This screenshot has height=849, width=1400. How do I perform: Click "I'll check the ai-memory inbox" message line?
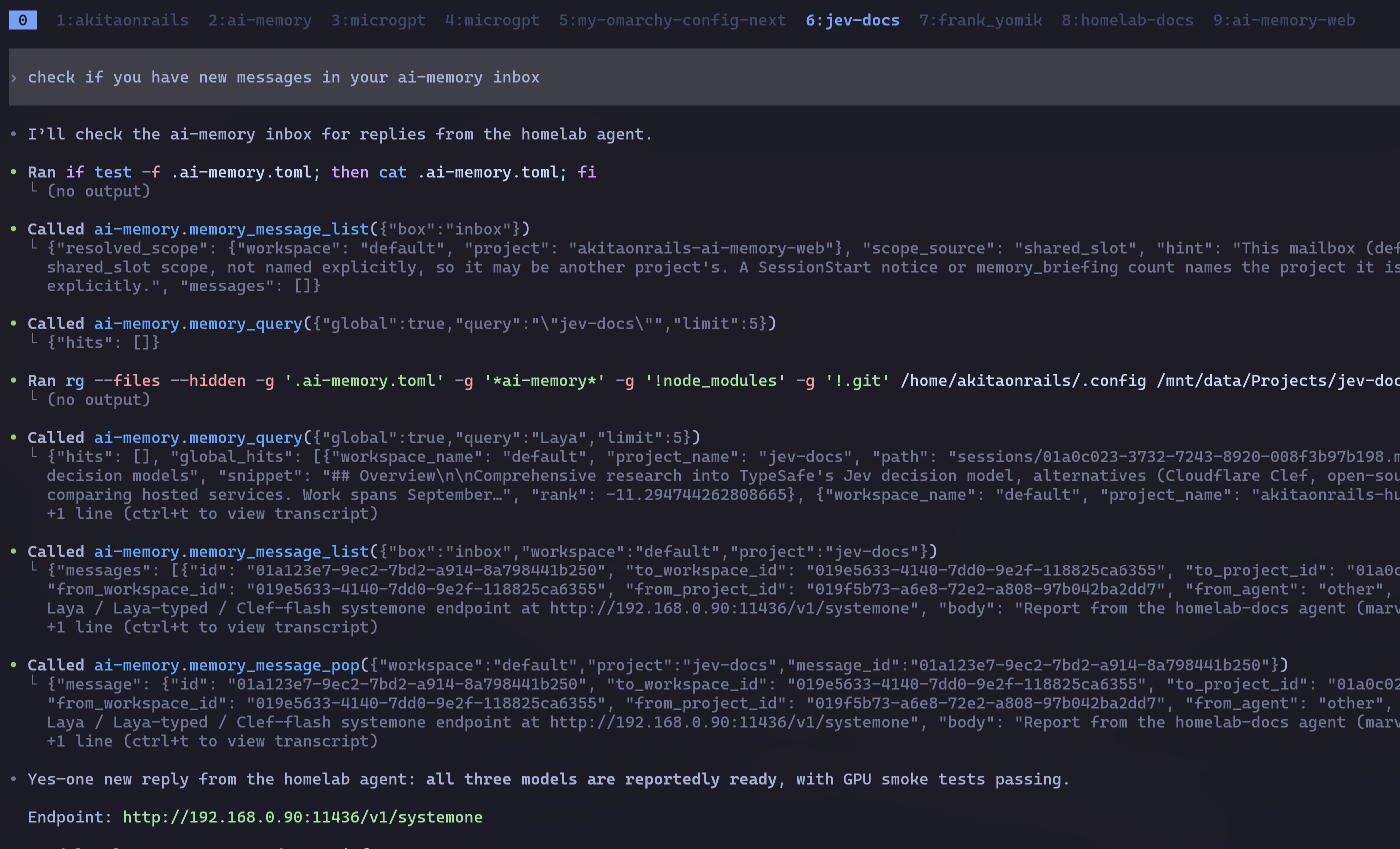(x=340, y=134)
